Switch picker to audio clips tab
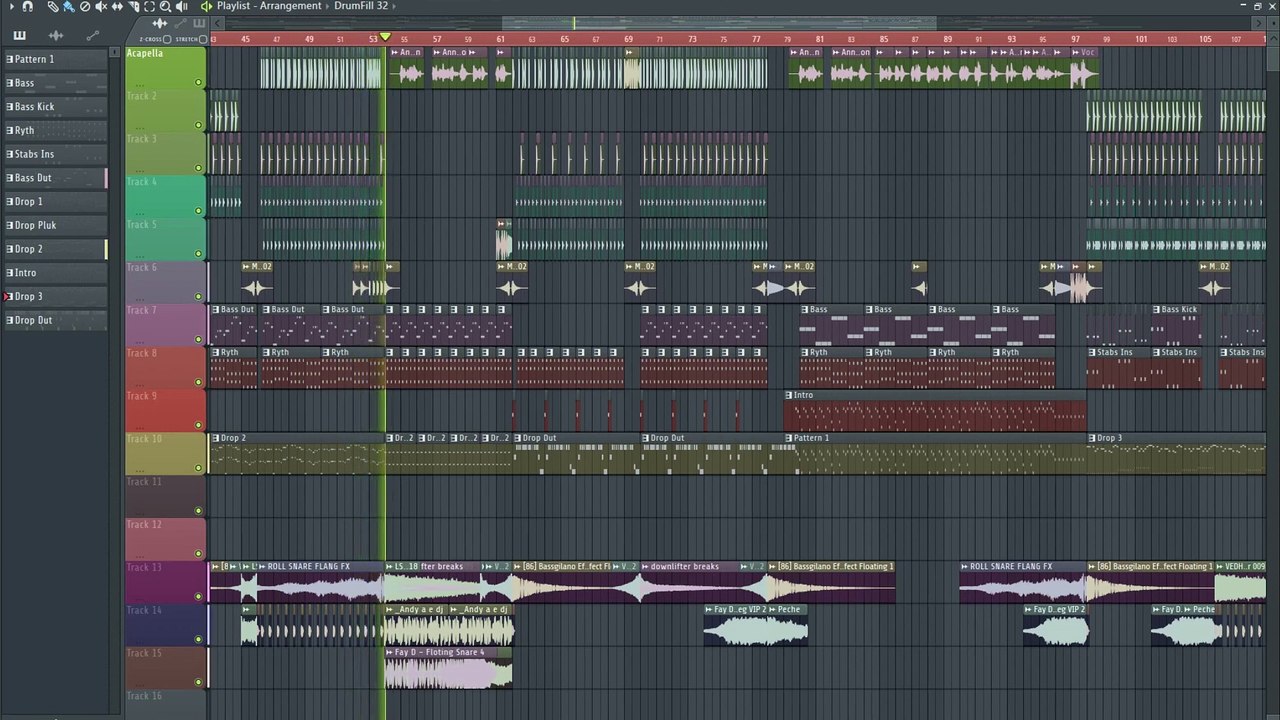This screenshot has width=1280, height=720. (x=56, y=36)
